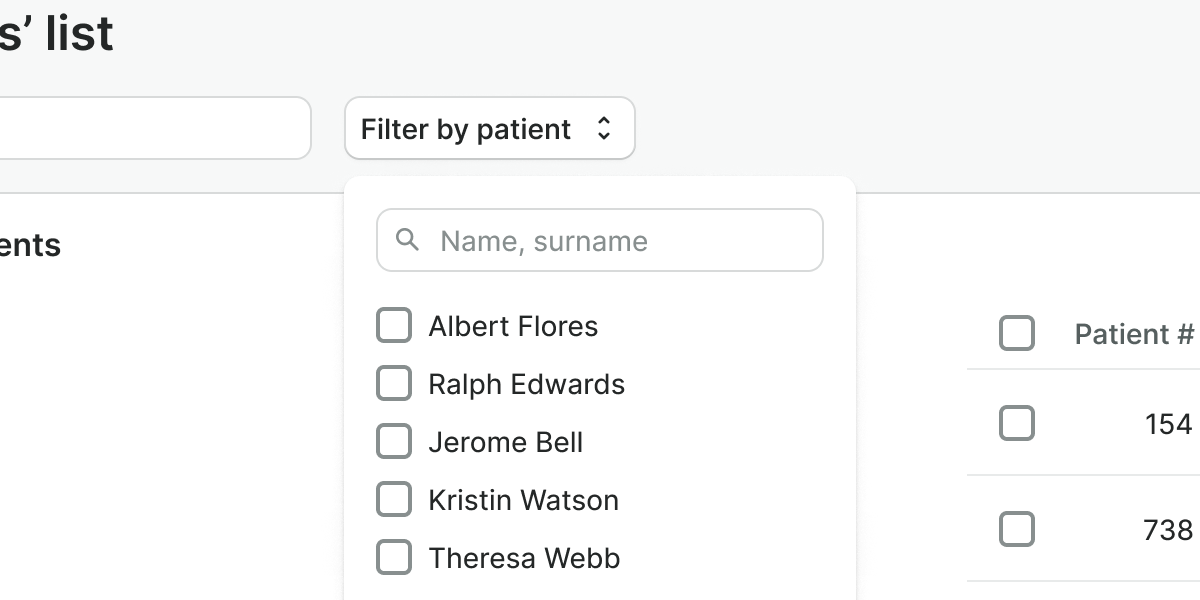The width and height of the screenshot is (1200, 600).
Task: Check the Ralph Edwards checkbox
Action: tap(393, 383)
